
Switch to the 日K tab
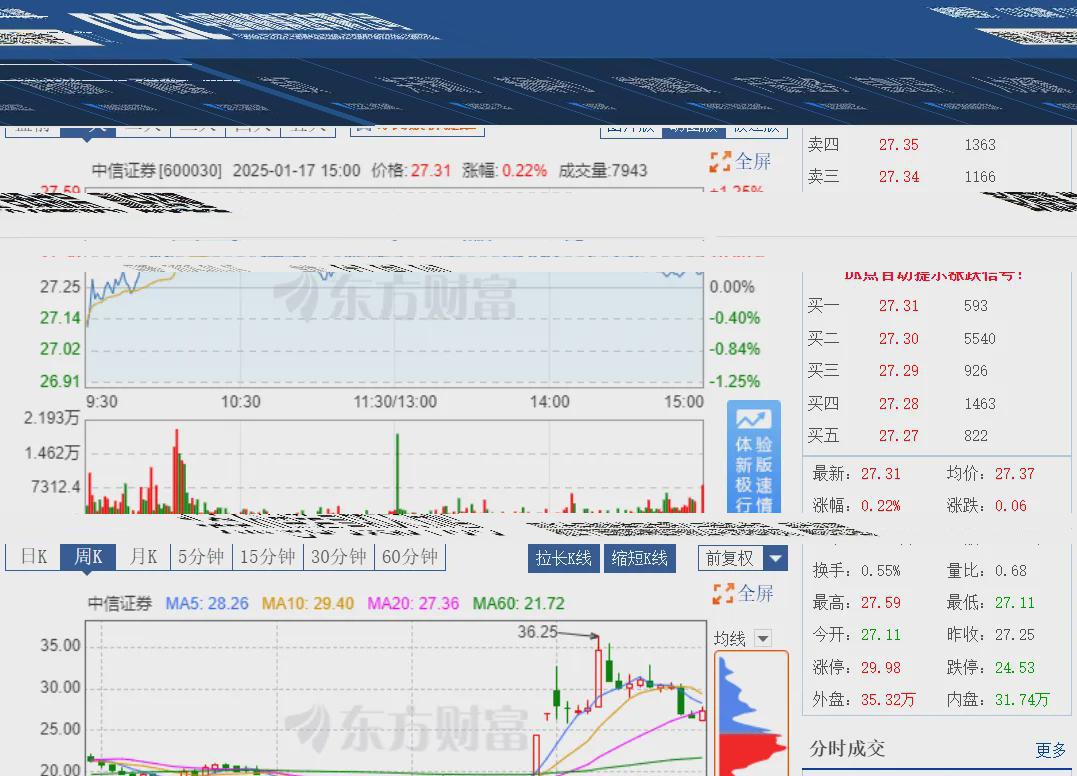34,557
